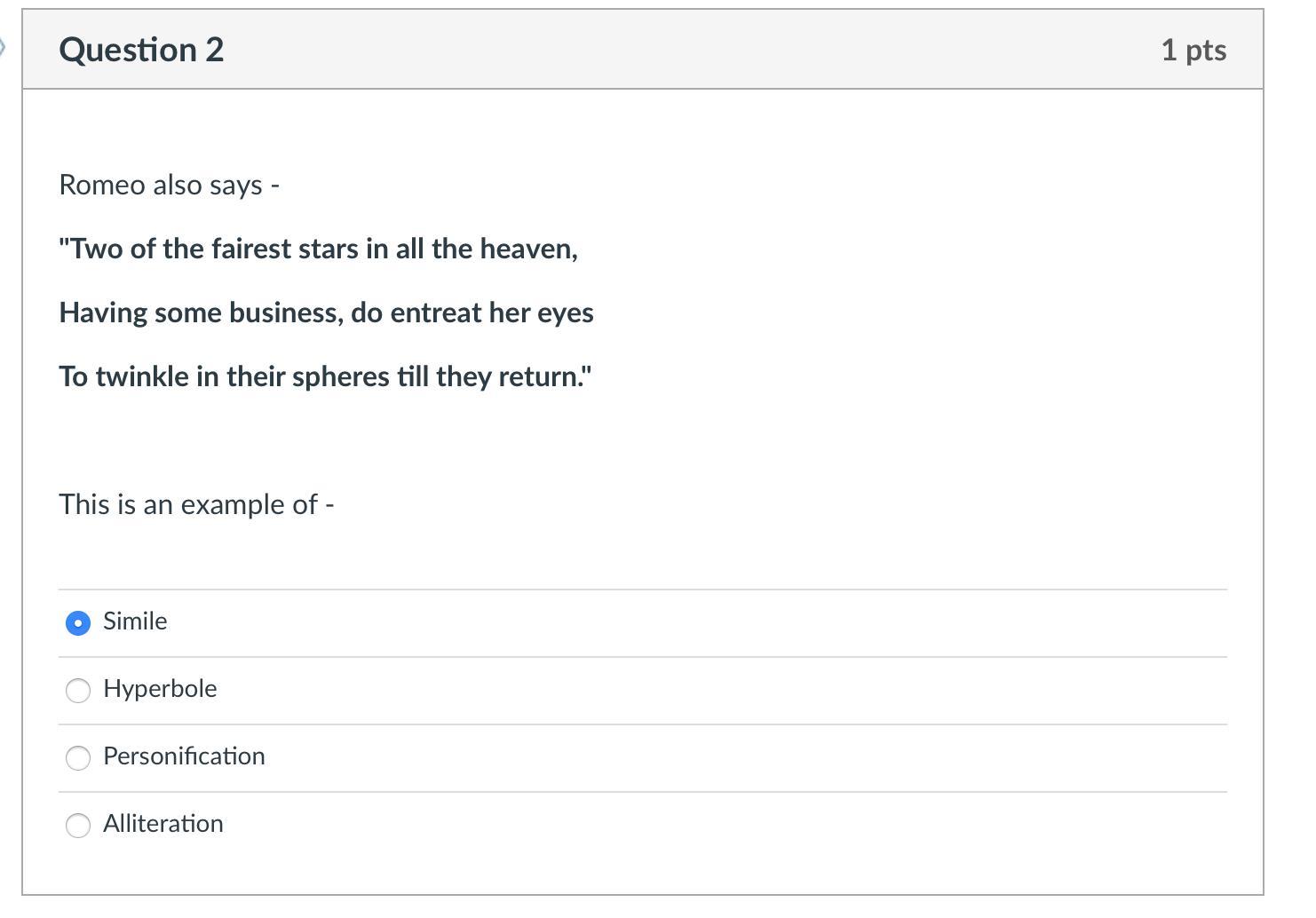
Task: Click the Hyperbole answer text
Action: click(x=160, y=689)
